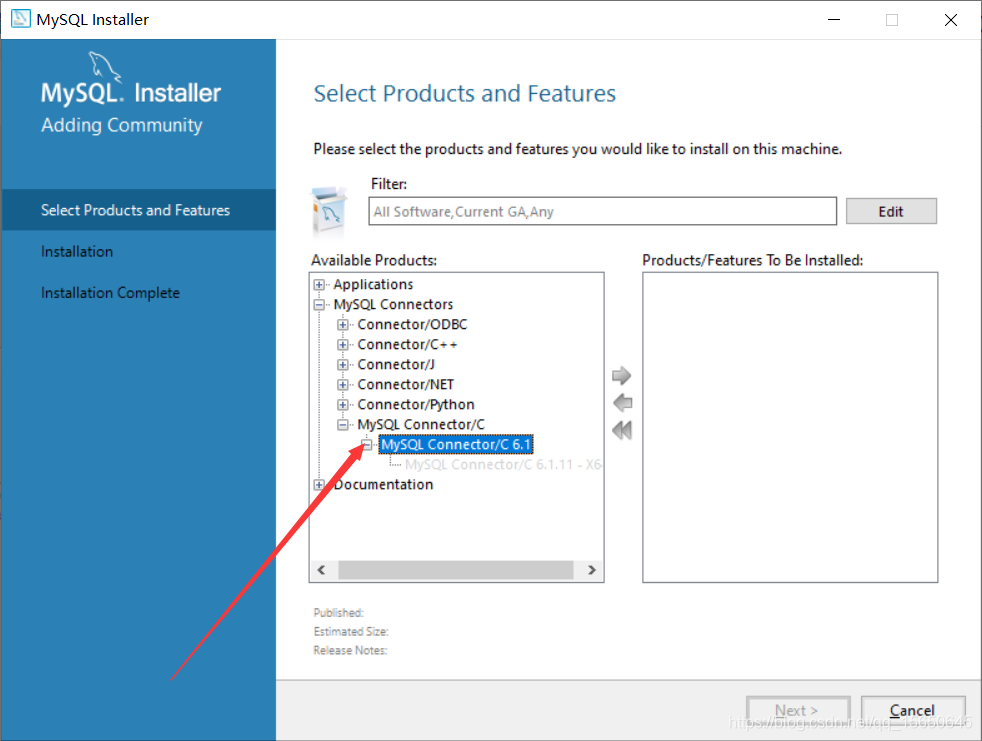Select the Documentation tree item

click(383, 485)
